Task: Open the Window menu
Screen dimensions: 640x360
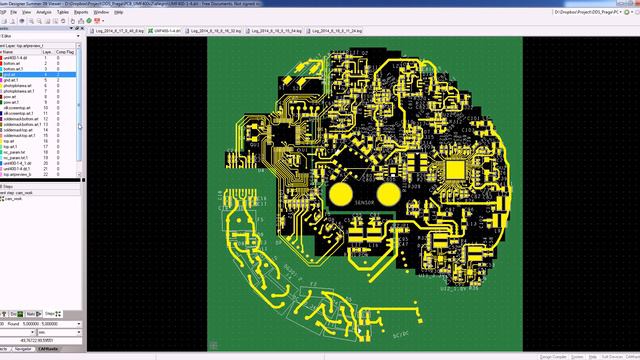Action: point(101,12)
